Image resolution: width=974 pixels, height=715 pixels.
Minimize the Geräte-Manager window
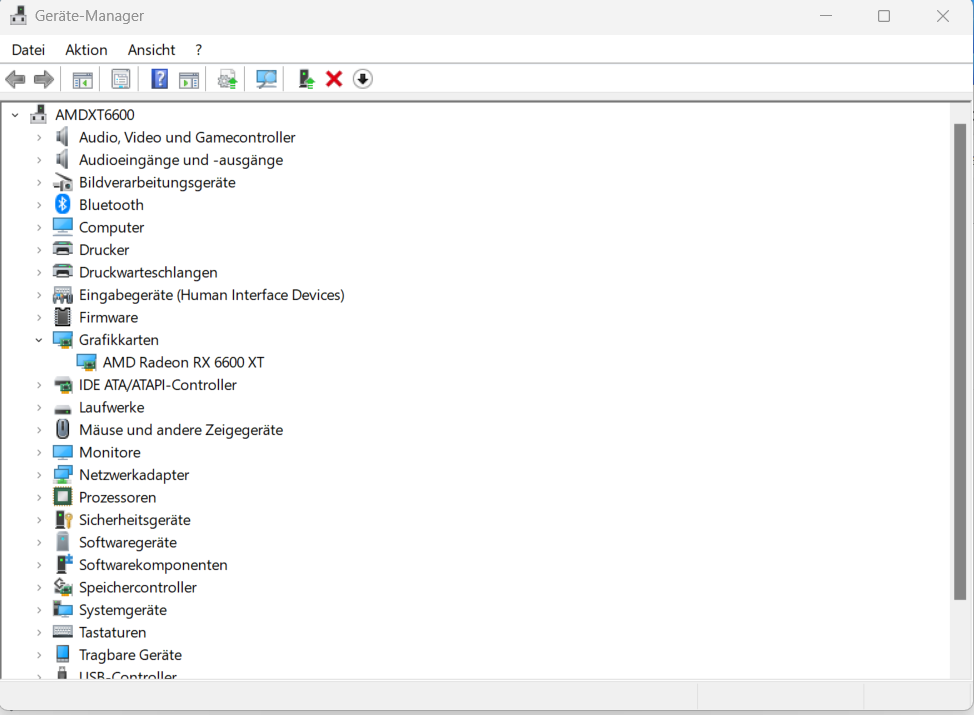pos(826,16)
